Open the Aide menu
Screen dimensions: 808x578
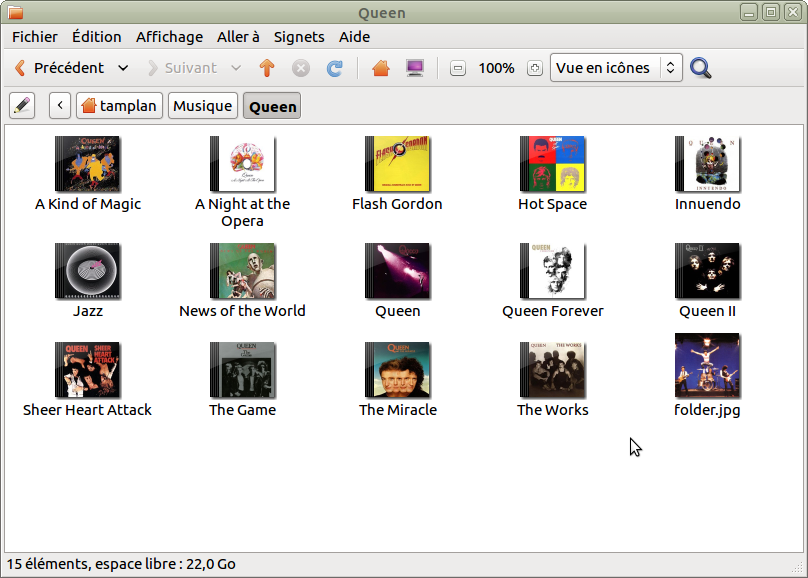[355, 37]
